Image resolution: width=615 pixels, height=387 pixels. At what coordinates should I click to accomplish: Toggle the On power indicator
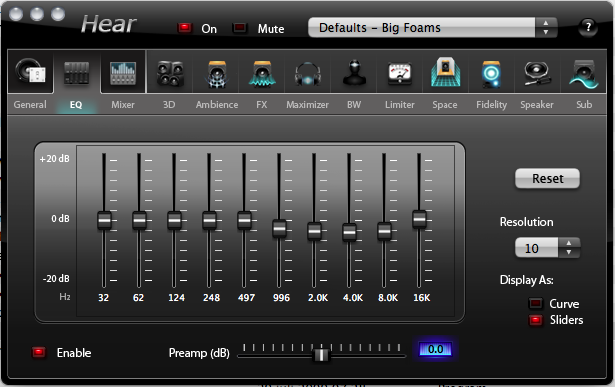click(x=184, y=28)
